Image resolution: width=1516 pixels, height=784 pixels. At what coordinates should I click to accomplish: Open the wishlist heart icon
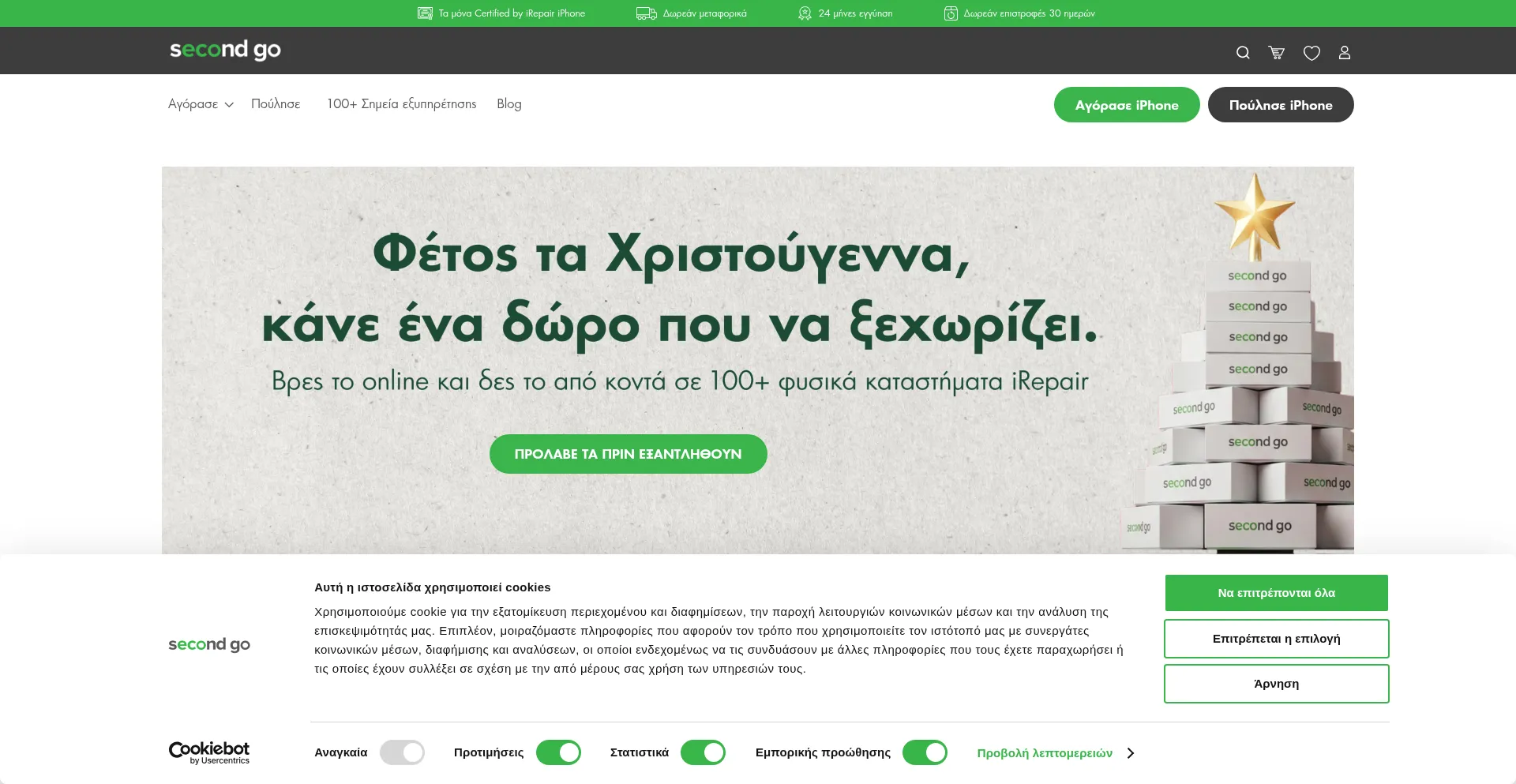(x=1311, y=51)
